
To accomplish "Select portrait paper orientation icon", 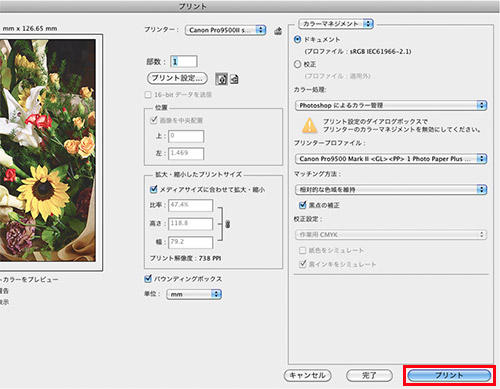I will (x=222, y=79).
